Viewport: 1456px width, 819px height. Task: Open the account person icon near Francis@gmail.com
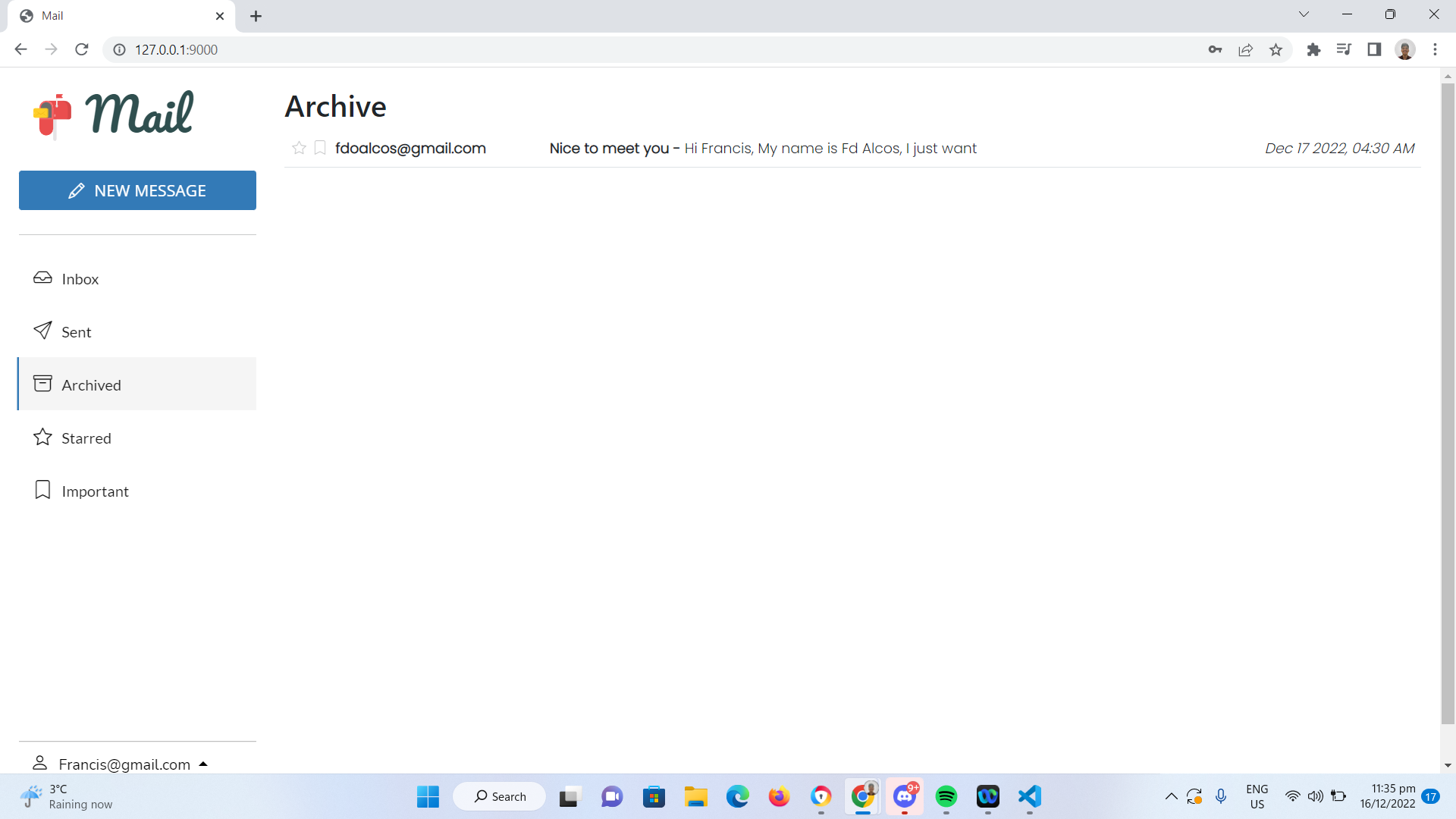click(41, 763)
